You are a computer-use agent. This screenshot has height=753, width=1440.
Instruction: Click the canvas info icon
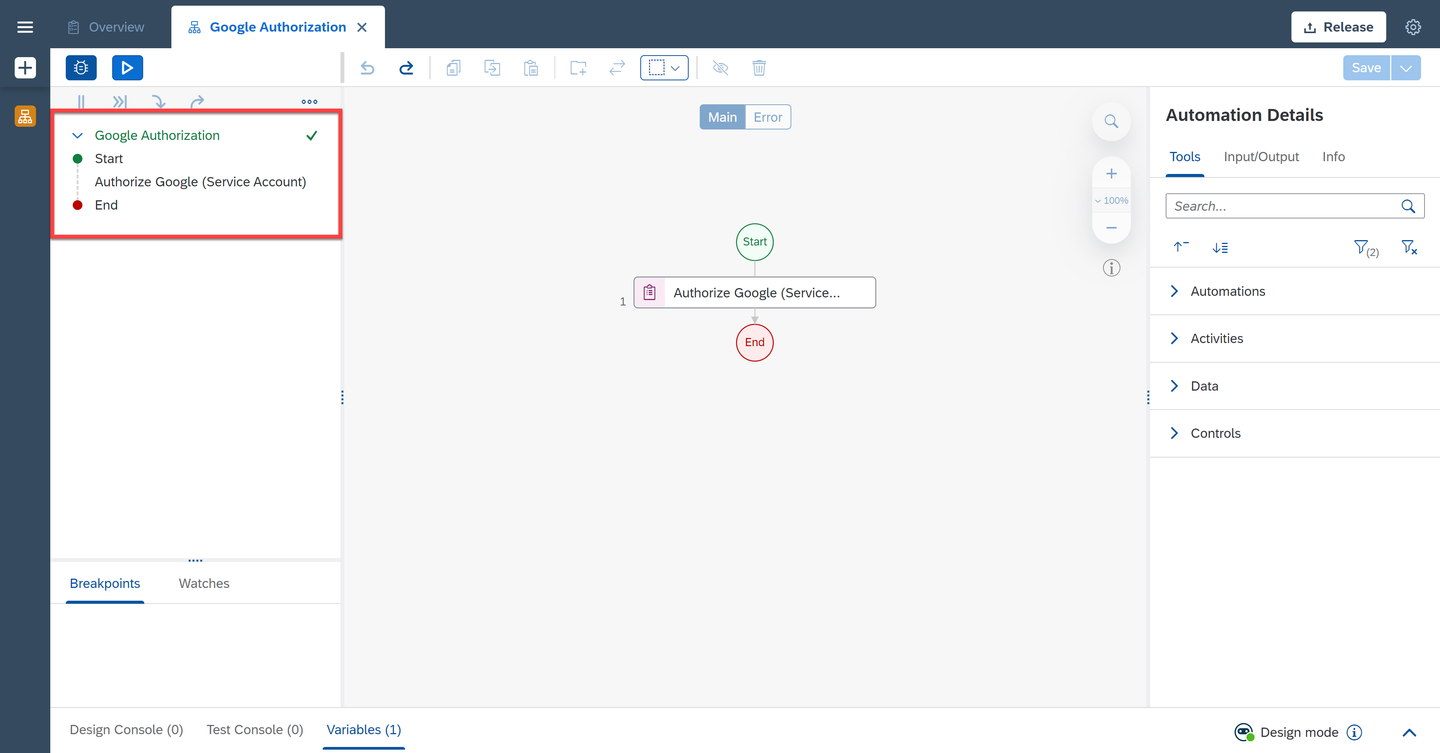[x=1111, y=268]
